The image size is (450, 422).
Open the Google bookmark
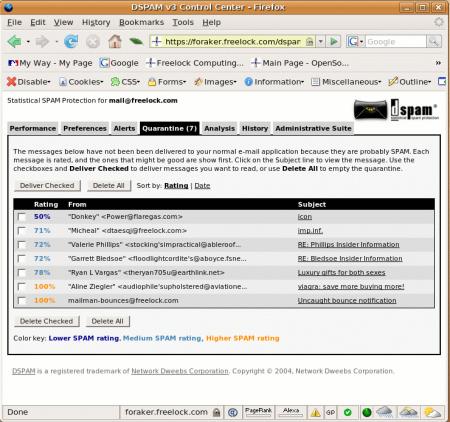(119, 63)
